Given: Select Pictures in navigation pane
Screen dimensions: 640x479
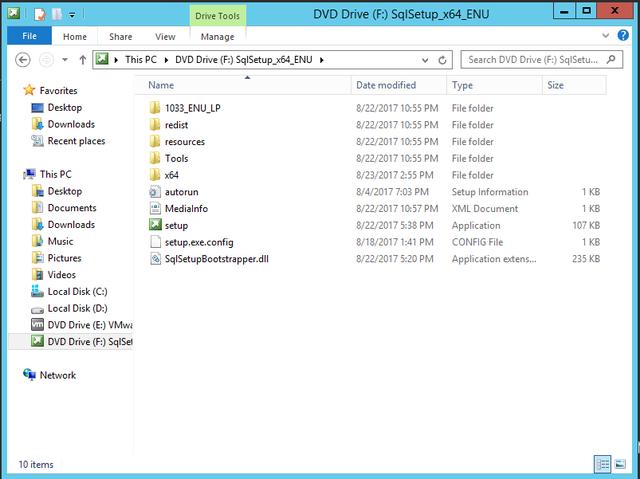Looking at the screenshot, I should point(64,258).
